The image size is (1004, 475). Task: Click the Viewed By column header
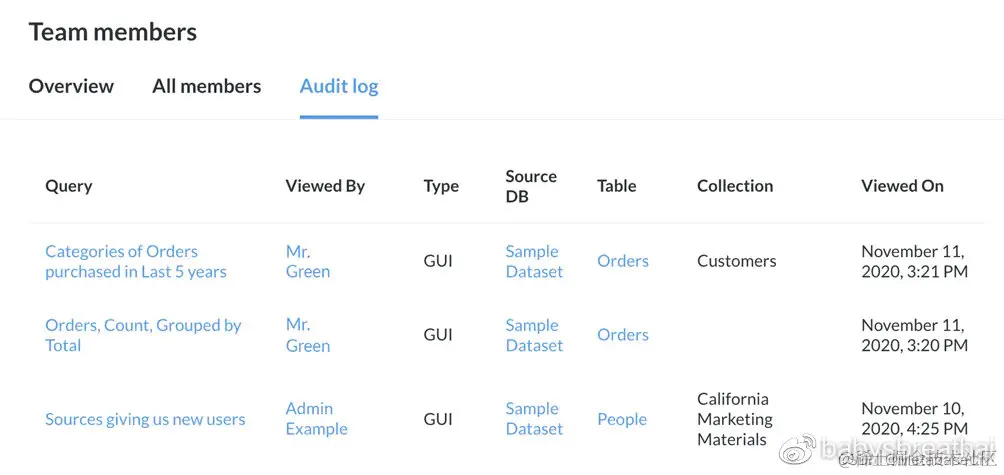click(x=325, y=186)
